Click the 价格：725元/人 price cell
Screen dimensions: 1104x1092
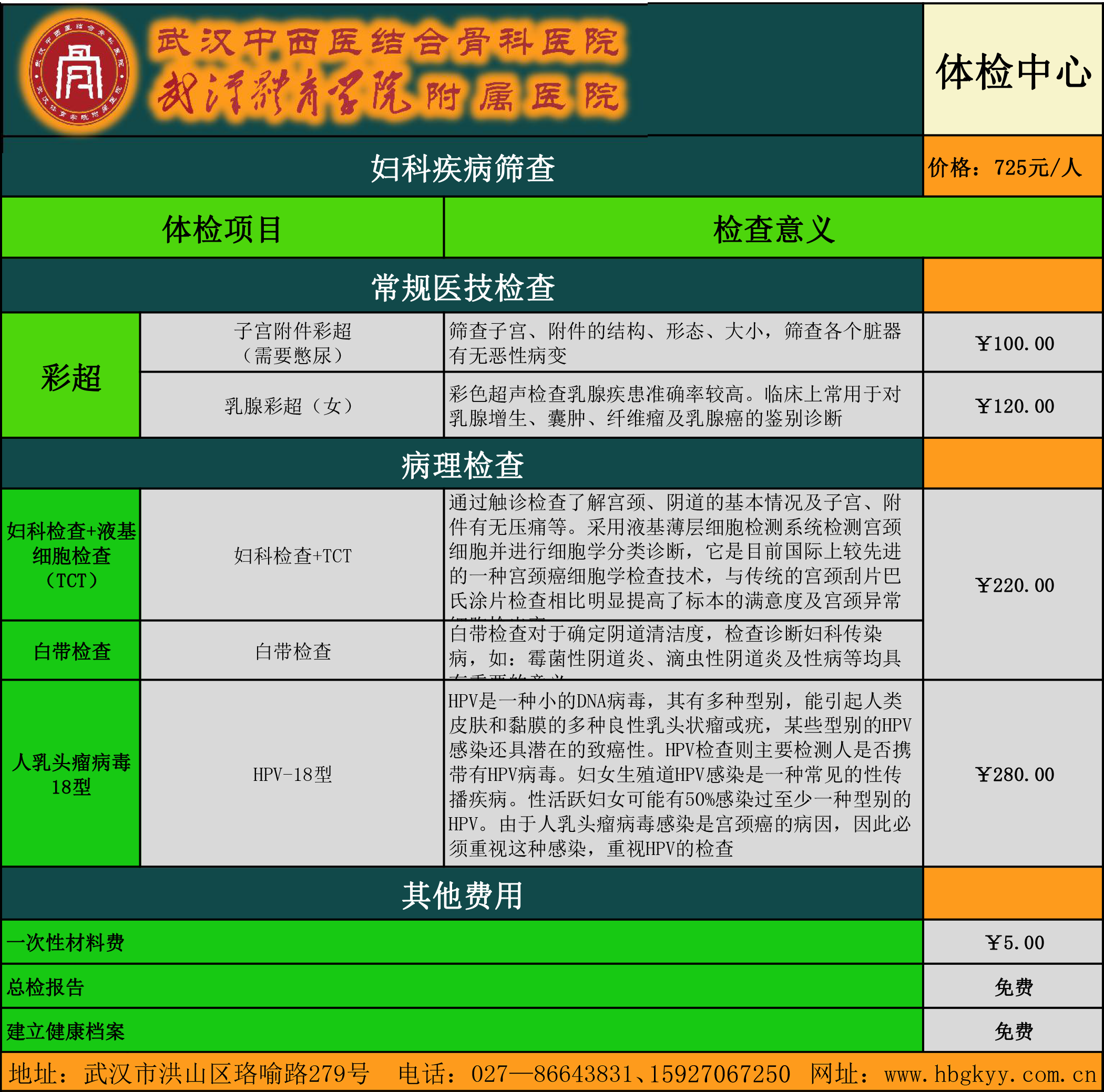coord(1013,167)
